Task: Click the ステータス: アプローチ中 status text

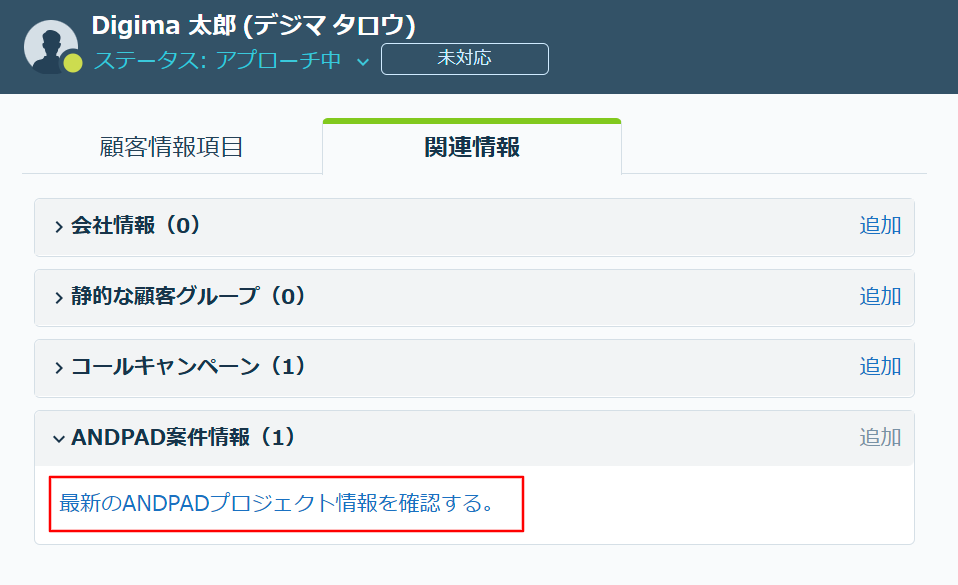Action: tap(218, 61)
